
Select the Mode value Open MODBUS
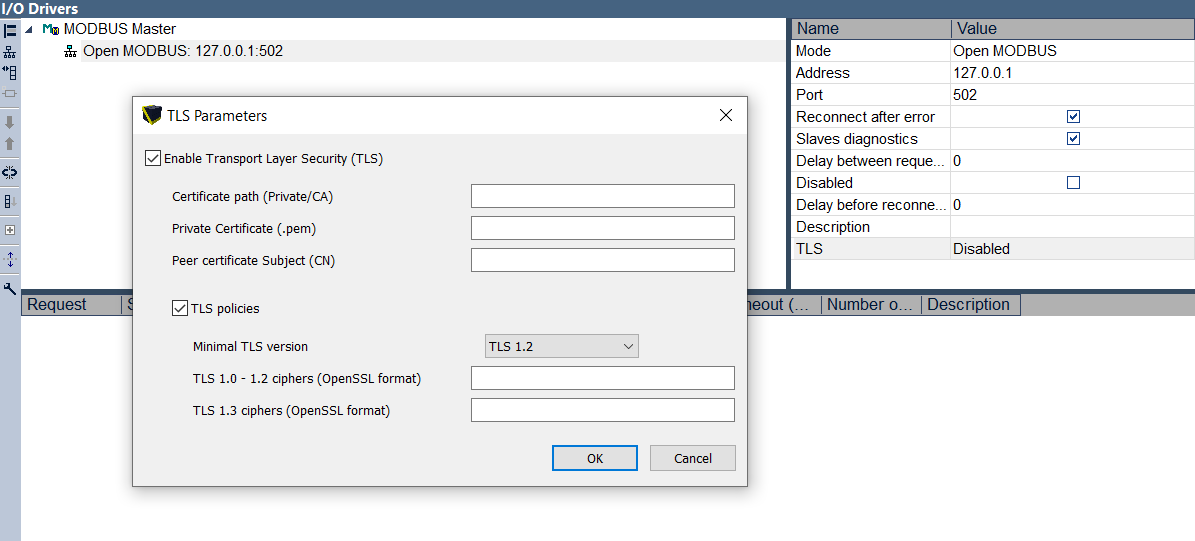pyautogui.click(x=1073, y=51)
